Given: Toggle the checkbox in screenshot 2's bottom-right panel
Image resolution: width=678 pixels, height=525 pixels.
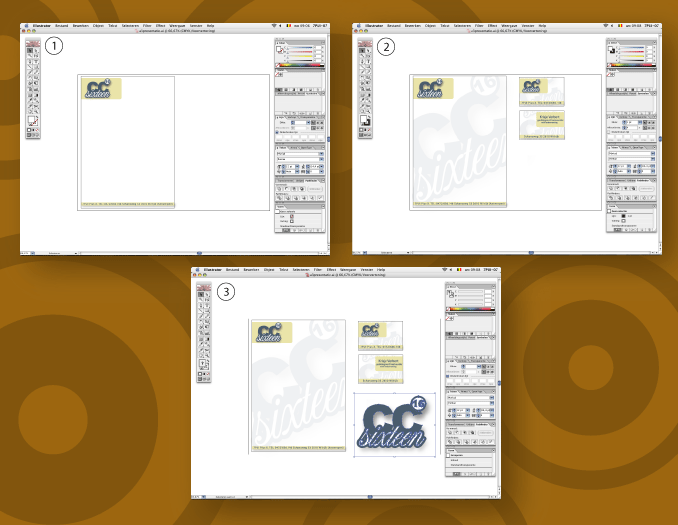Looking at the screenshot, I should click(x=611, y=210).
